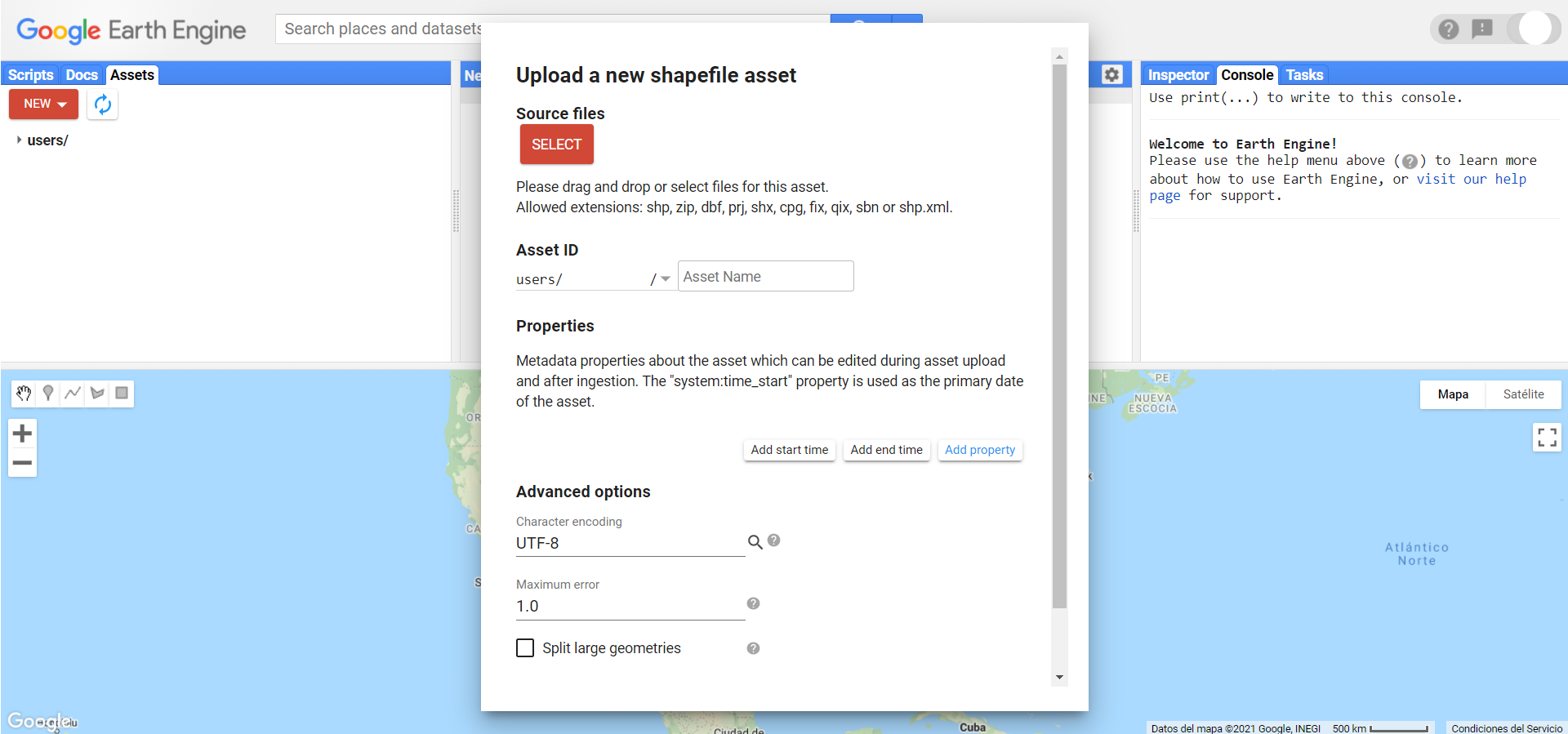This screenshot has width=1568, height=734.
Task: Zoom out on the map
Action: coord(23,463)
